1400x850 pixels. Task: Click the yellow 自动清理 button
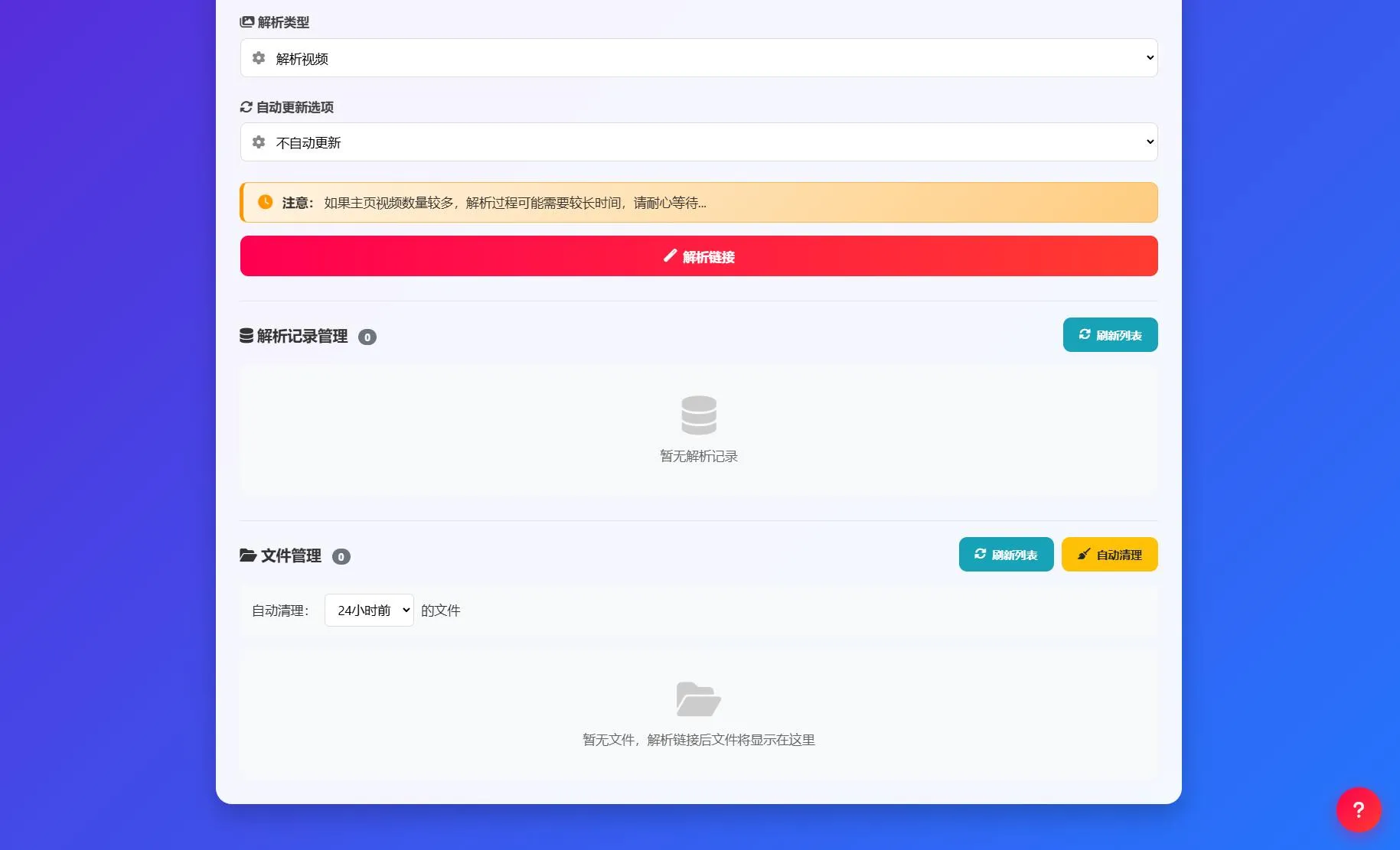click(1109, 554)
